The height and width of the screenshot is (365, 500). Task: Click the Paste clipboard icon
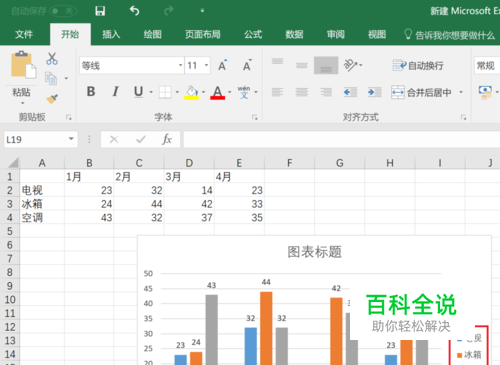[x=23, y=65]
